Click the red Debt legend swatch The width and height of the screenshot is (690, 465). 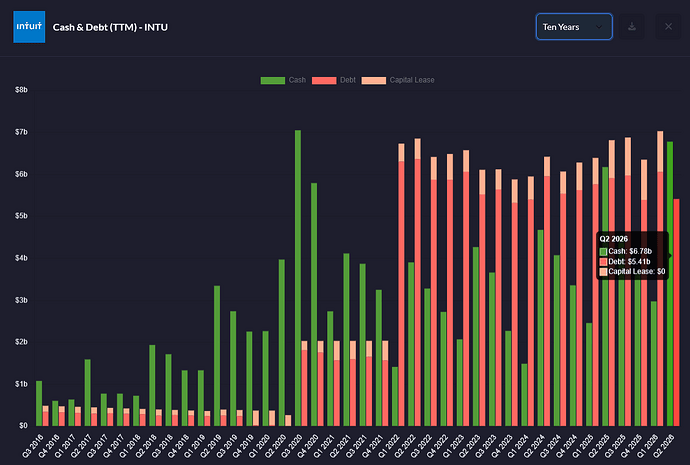pos(324,81)
